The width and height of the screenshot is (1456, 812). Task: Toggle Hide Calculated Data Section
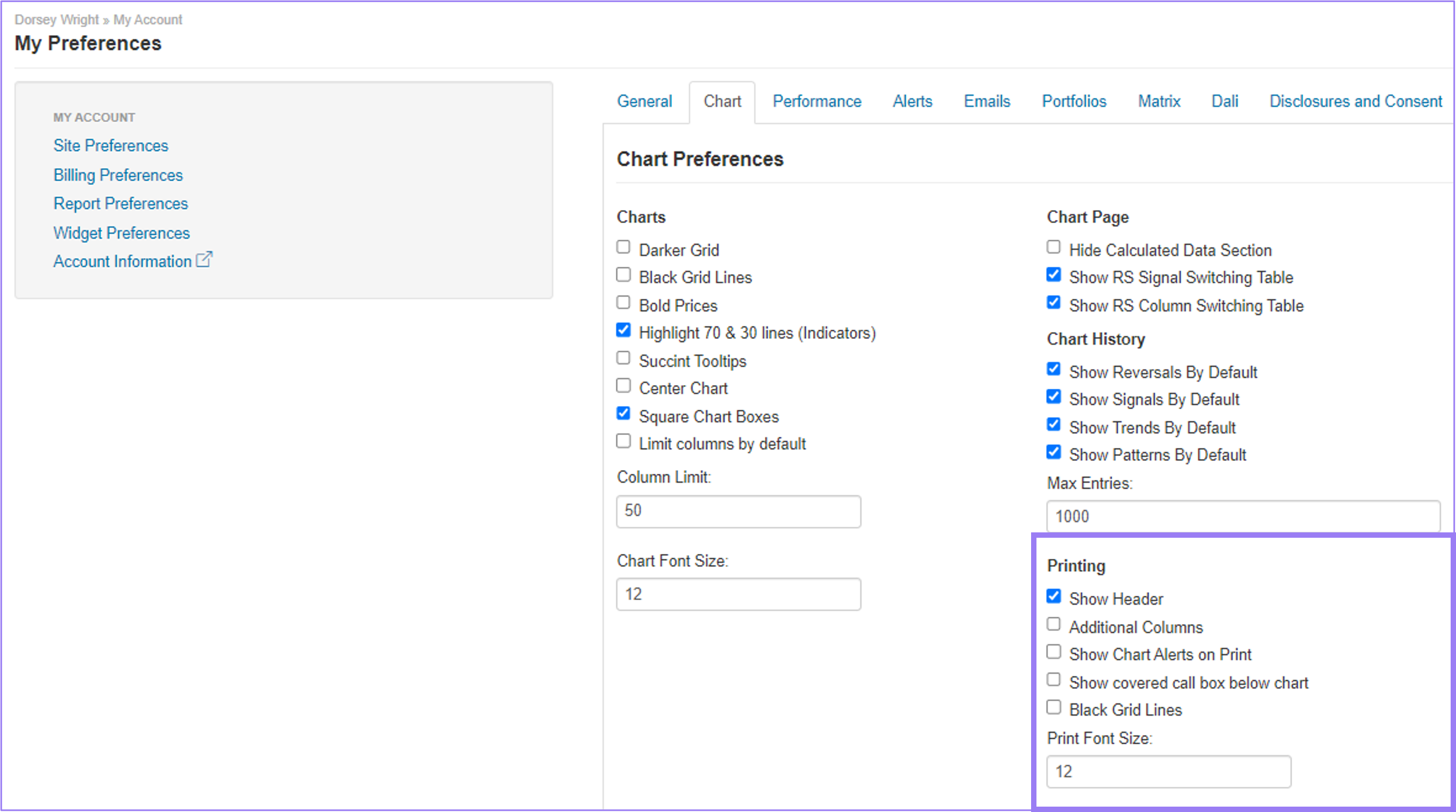(x=1054, y=247)
